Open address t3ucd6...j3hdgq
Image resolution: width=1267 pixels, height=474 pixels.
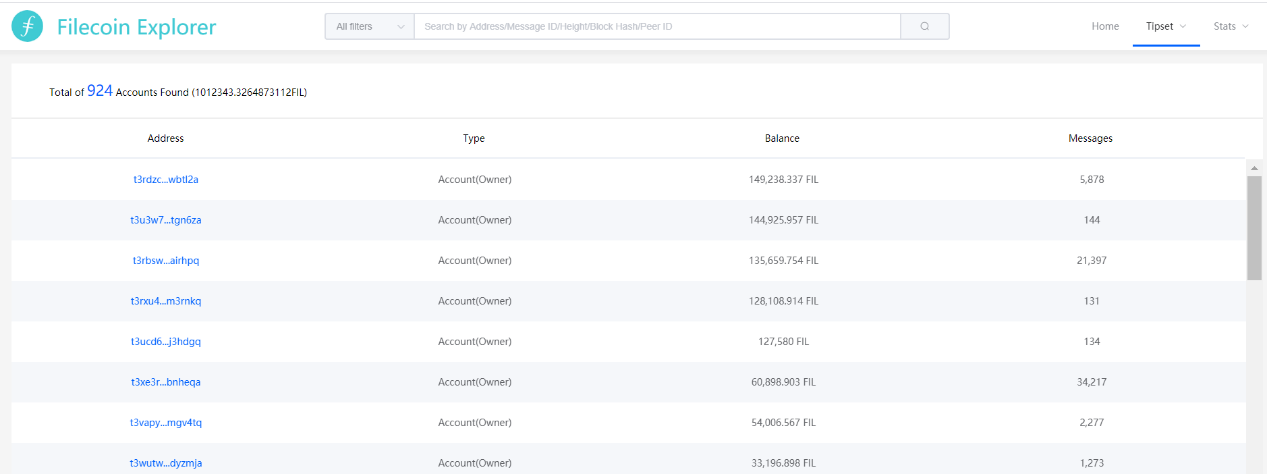(x=166, y=341)
